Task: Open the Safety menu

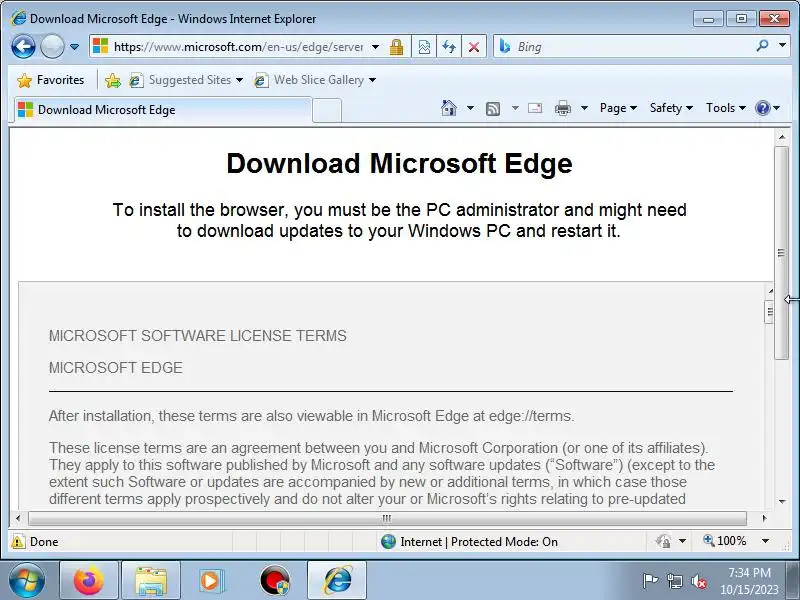Action: point(671,108)
